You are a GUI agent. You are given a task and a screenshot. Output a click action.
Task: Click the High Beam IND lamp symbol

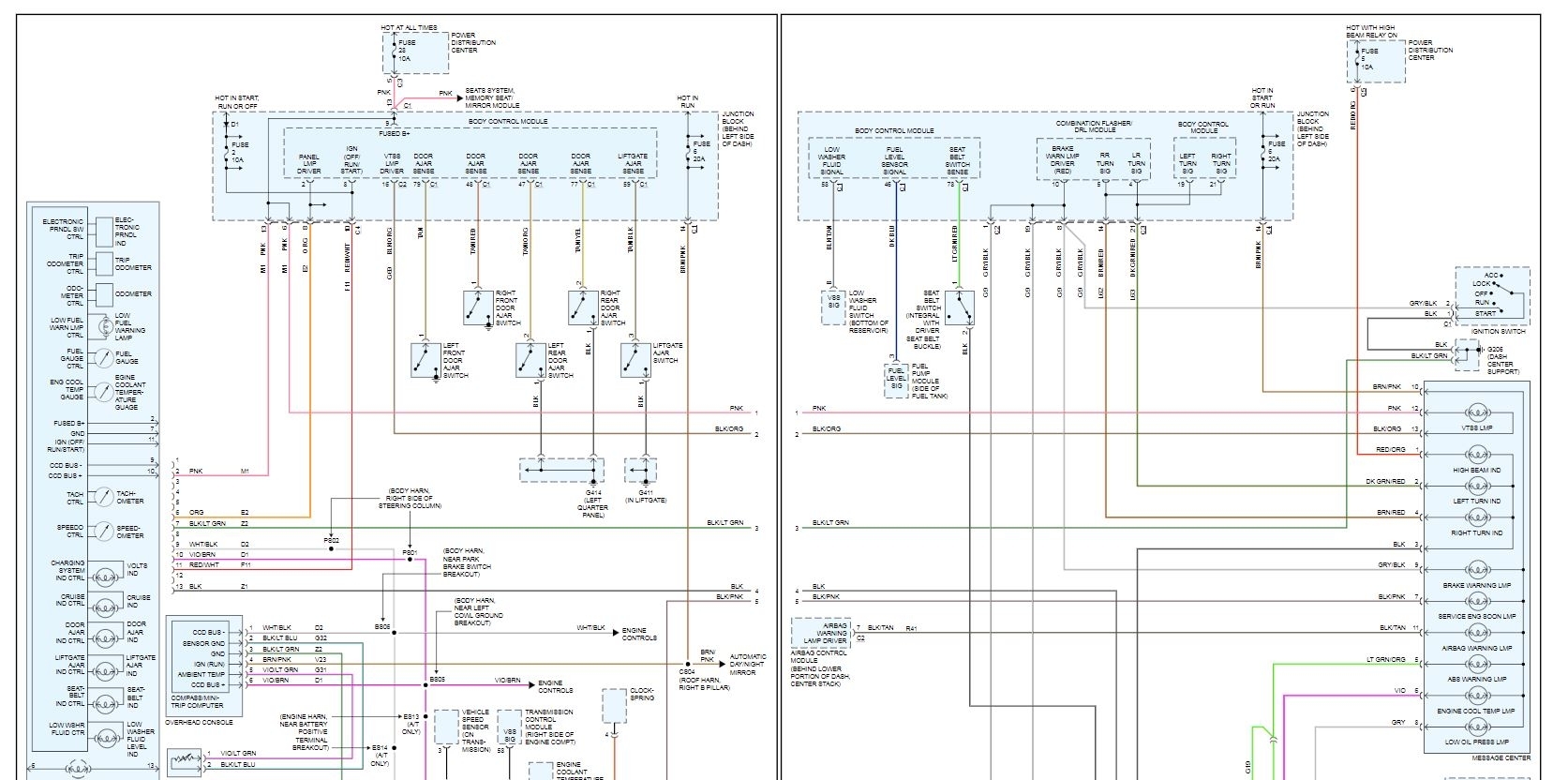(x=1476, y=456)
